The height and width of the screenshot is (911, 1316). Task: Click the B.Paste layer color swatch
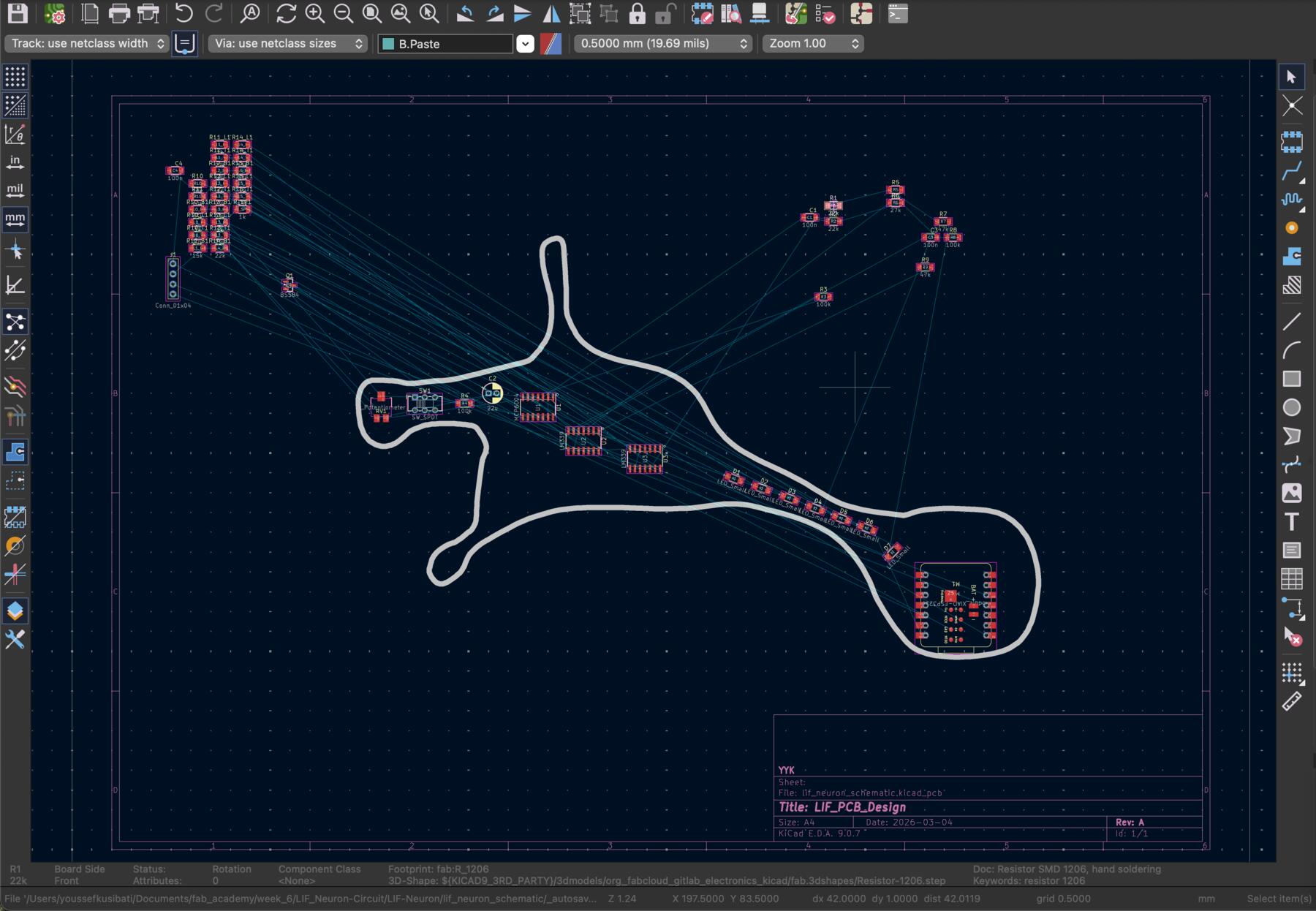click(x=387, y=44)
